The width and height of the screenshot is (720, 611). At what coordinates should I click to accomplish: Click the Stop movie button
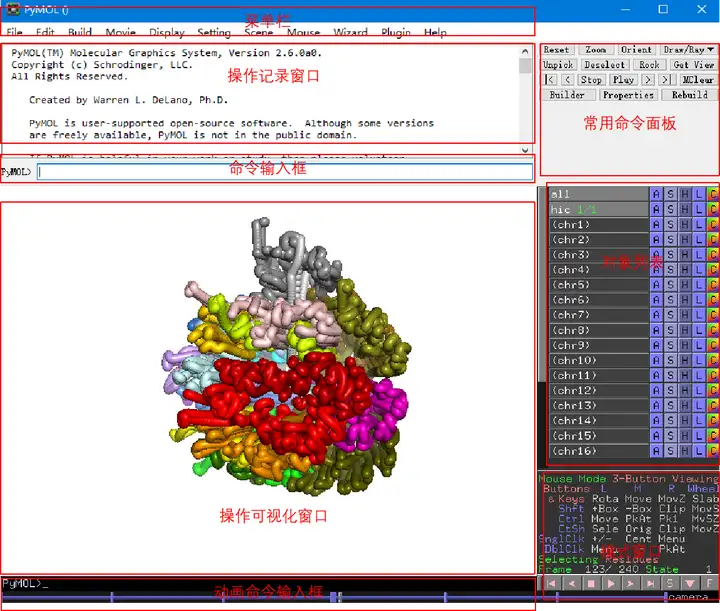click(591, 80)
